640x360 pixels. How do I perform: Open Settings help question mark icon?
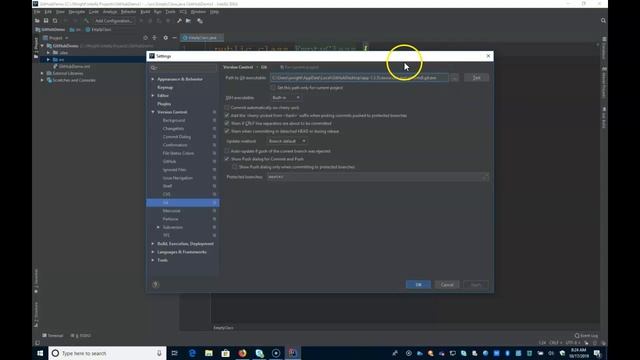pos(156,284)
